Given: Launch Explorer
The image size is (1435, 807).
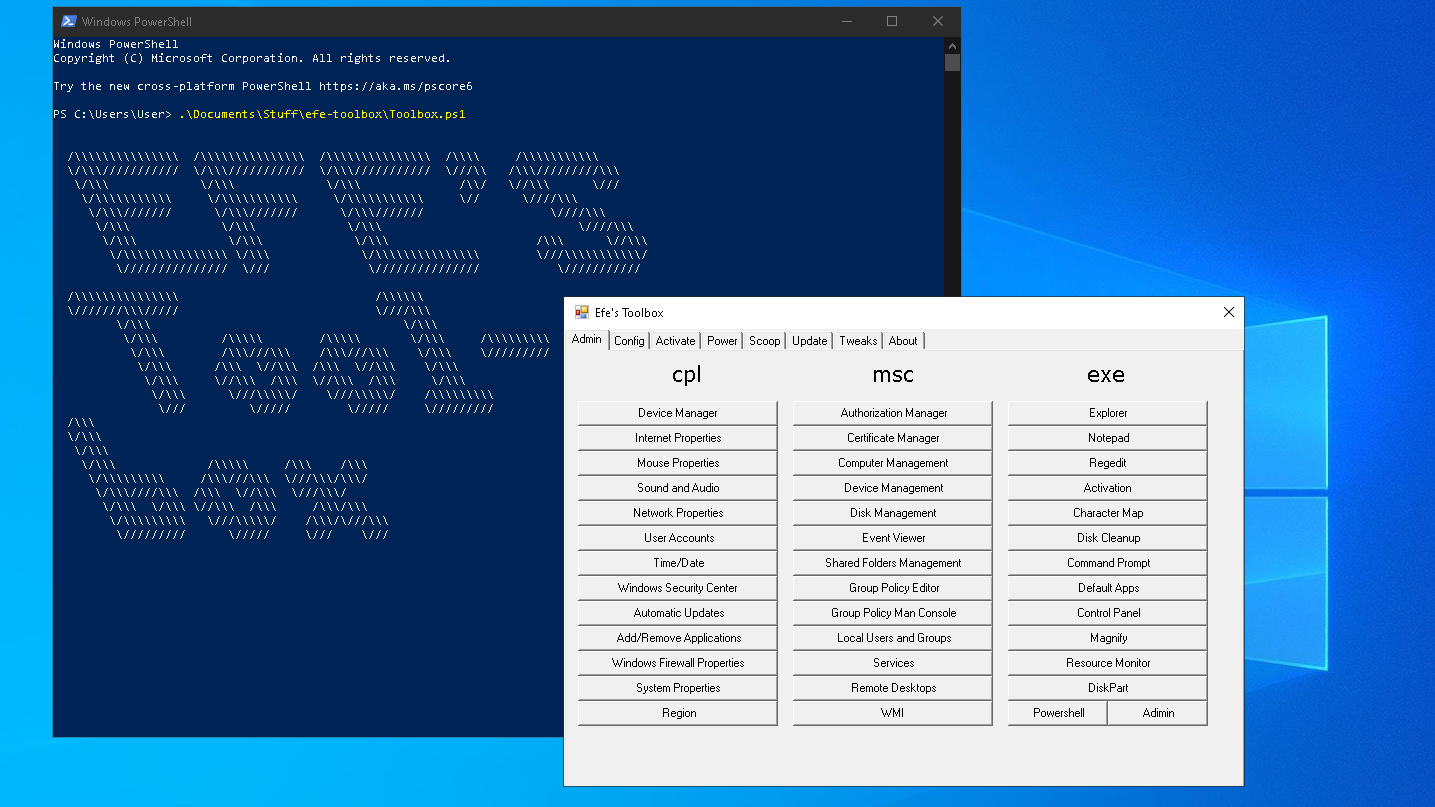Looking at the screenshot, I should (x=1108, y=413).
